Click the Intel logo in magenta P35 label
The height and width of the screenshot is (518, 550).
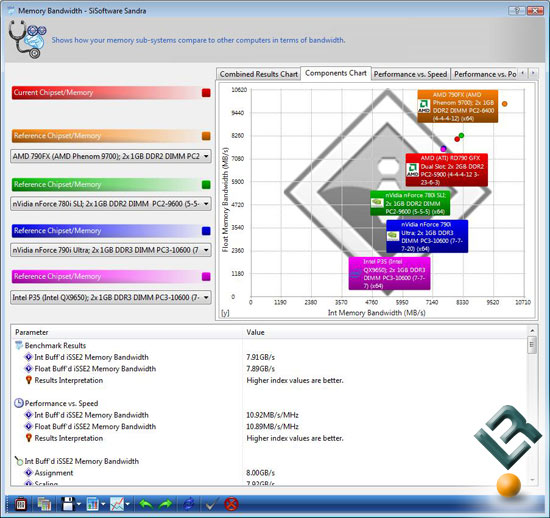(x=355, y=273)
